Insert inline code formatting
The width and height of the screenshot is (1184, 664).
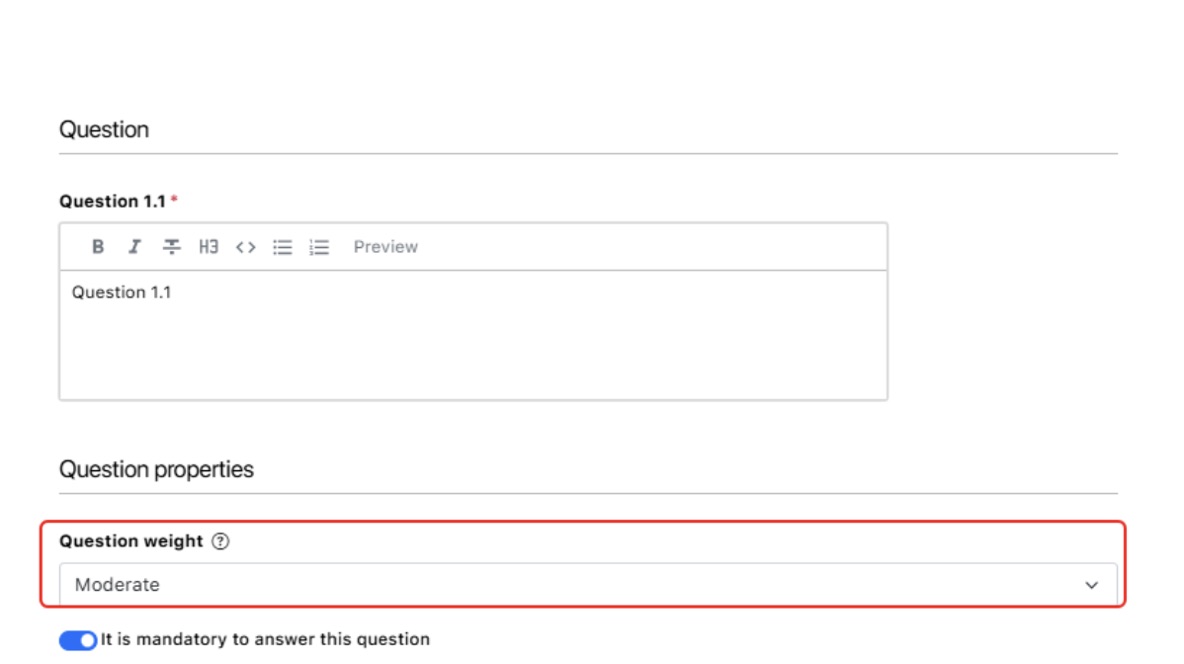[x=245, y=247]
